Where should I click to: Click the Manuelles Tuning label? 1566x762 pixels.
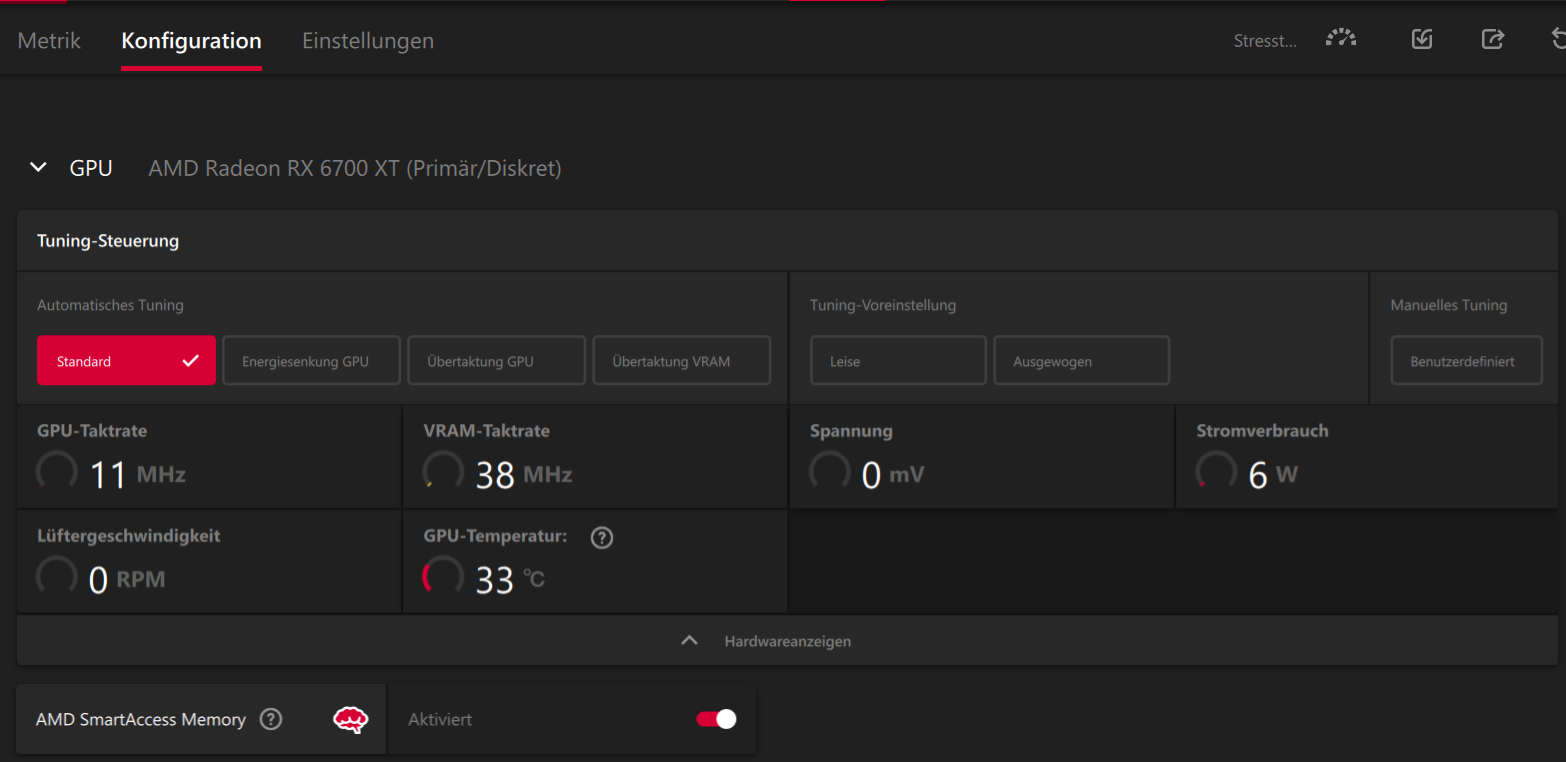[1449, 305]
